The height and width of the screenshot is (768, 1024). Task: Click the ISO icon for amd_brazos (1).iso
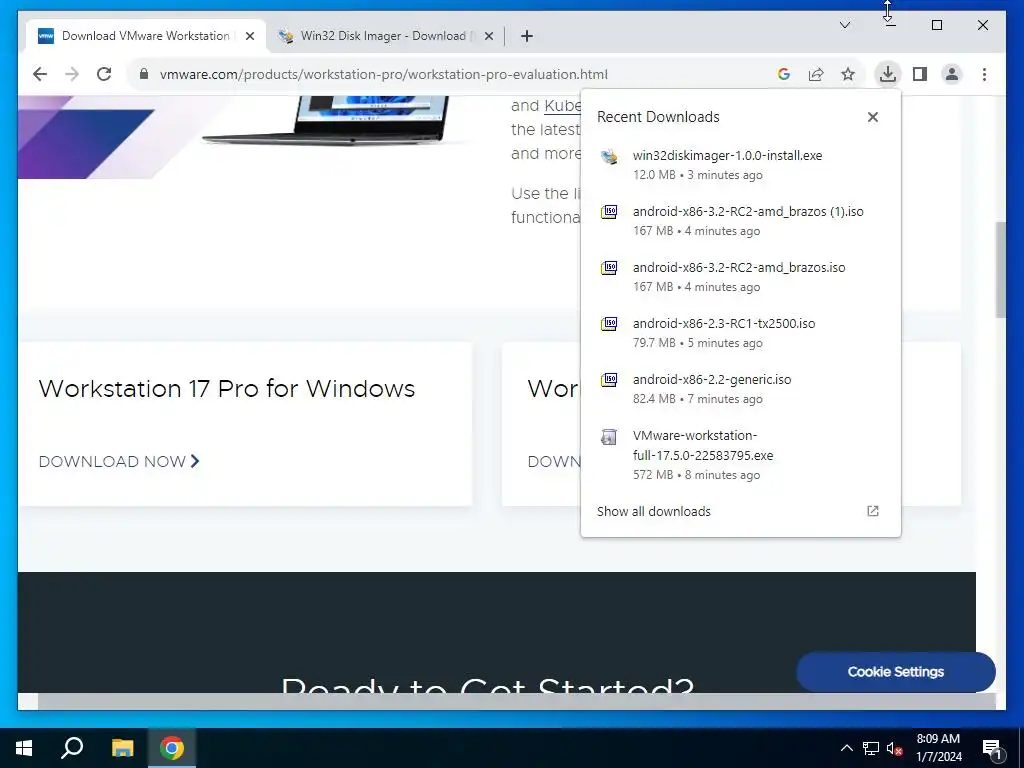(609, 212)
